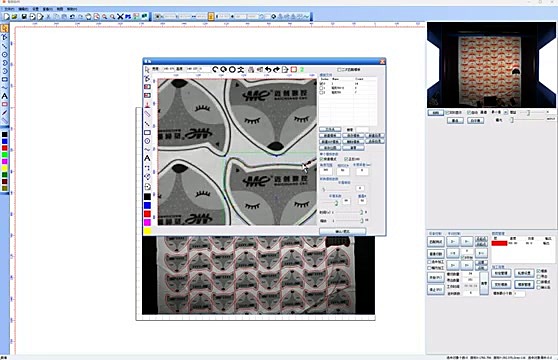Viewport: 558px width, 360px height.
Task: Close the template dialog window
Action: (x=382, y=61)
